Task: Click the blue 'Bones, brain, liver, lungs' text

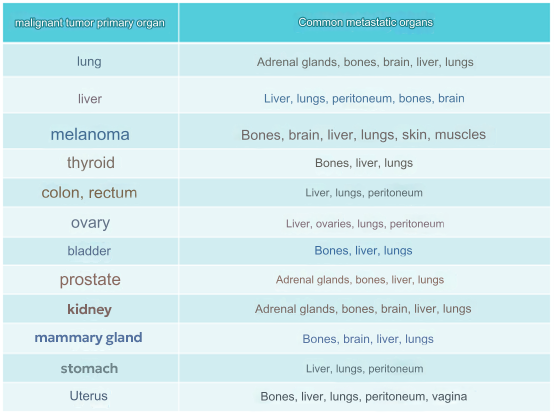Action: tap(368, 339)
